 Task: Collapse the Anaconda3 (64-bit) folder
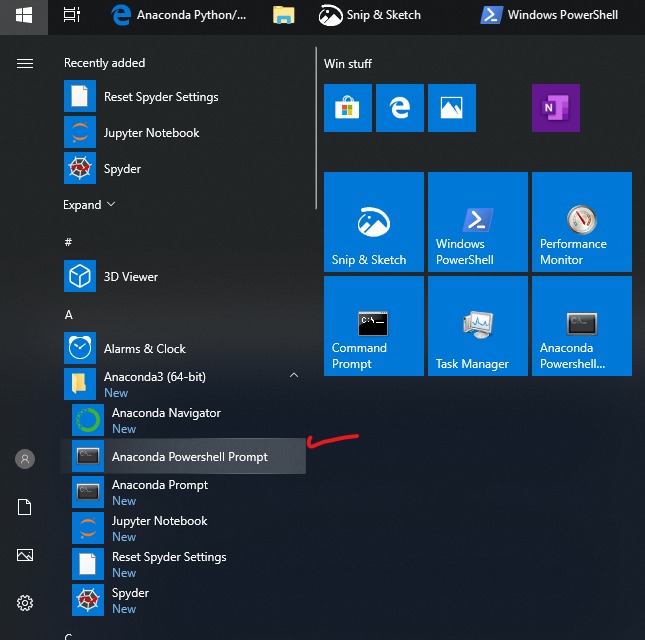tap(293, 376)
